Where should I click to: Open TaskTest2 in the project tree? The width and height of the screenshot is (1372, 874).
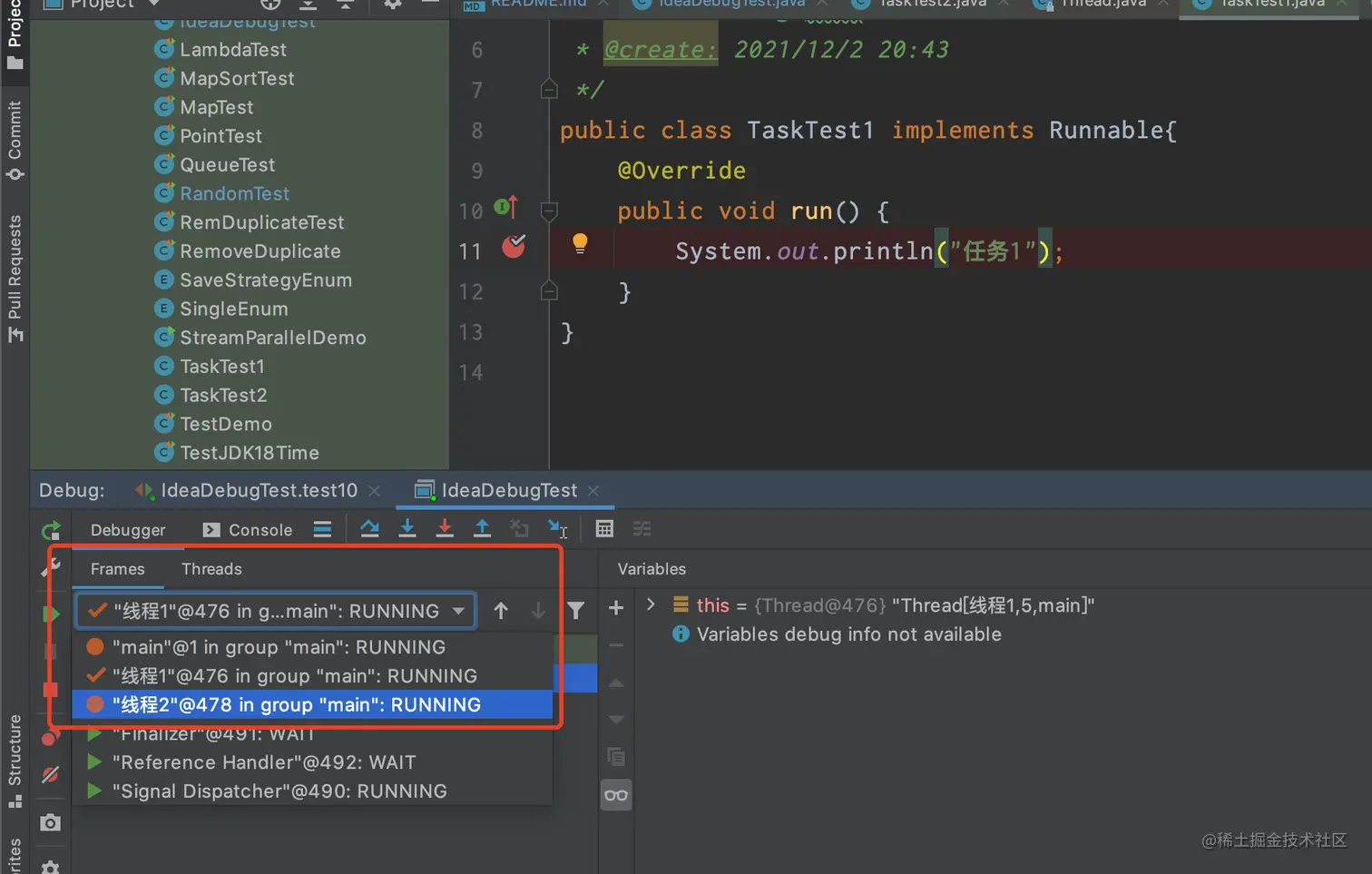pos(223,396)
